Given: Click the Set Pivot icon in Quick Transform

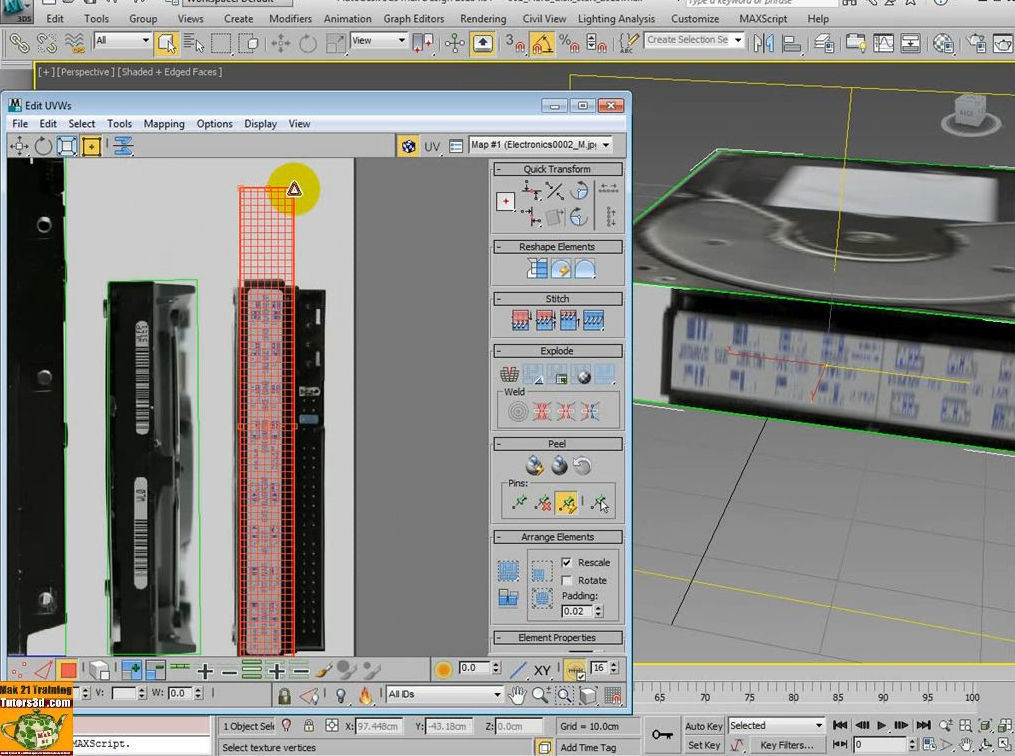Looking at the screenshot, I should point(506,201).
